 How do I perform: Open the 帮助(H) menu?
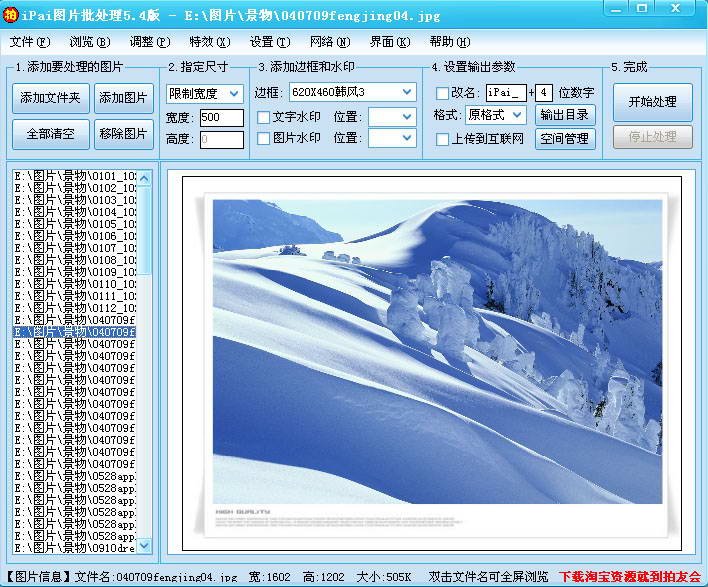(x=450, y=42)
